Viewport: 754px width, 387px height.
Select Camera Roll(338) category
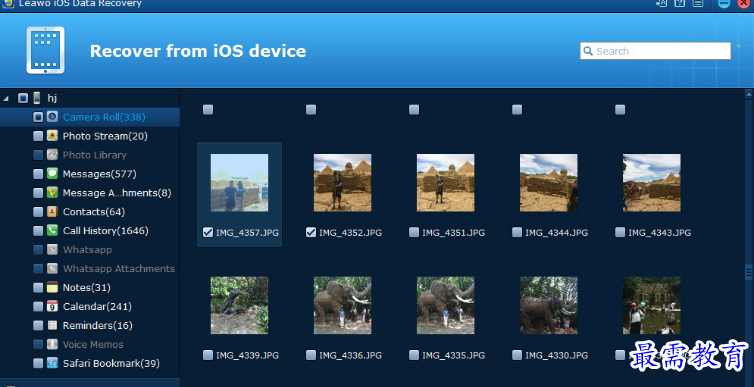tap(104, 117)
